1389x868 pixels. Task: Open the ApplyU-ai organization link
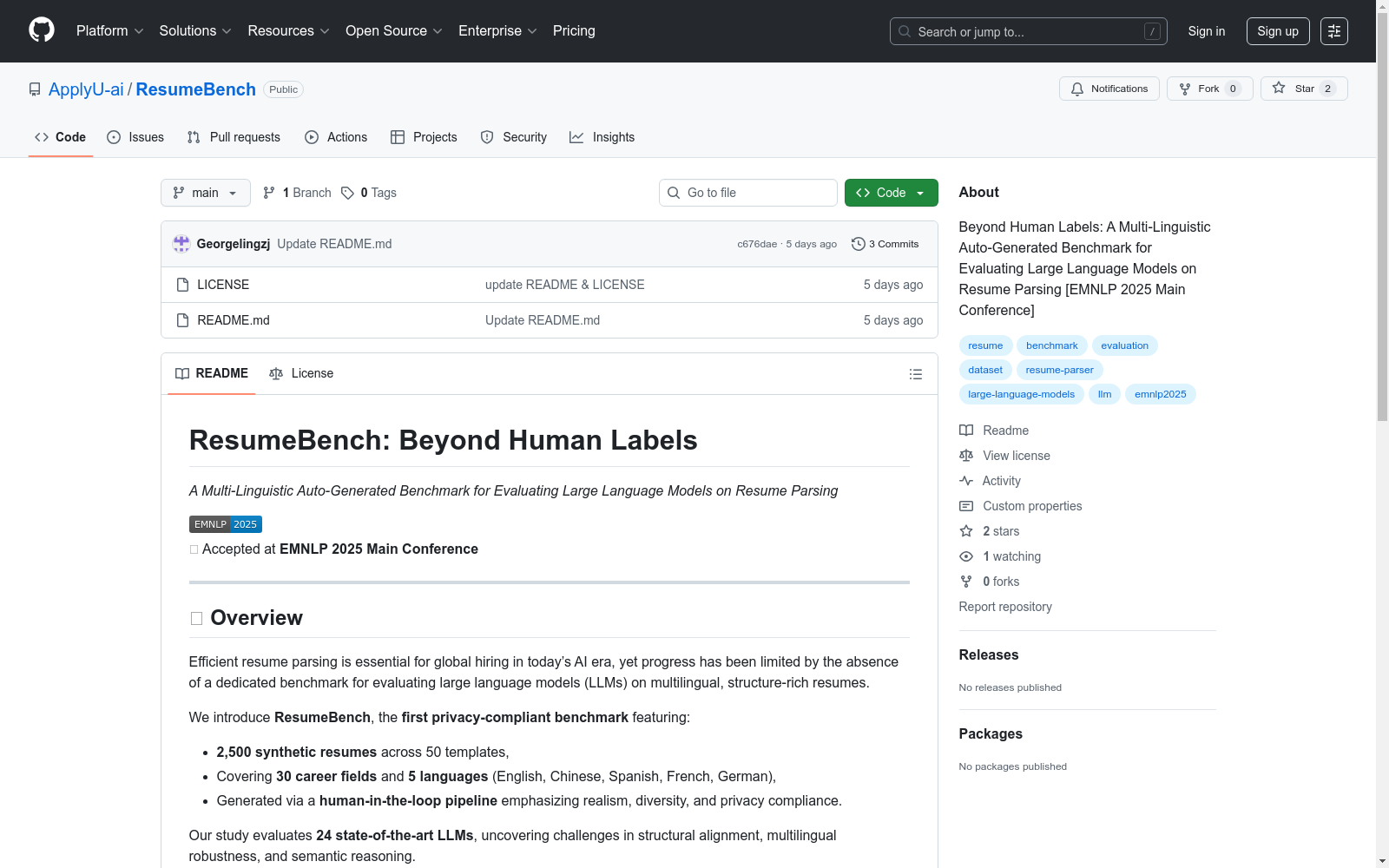click(x=86, y=89)
